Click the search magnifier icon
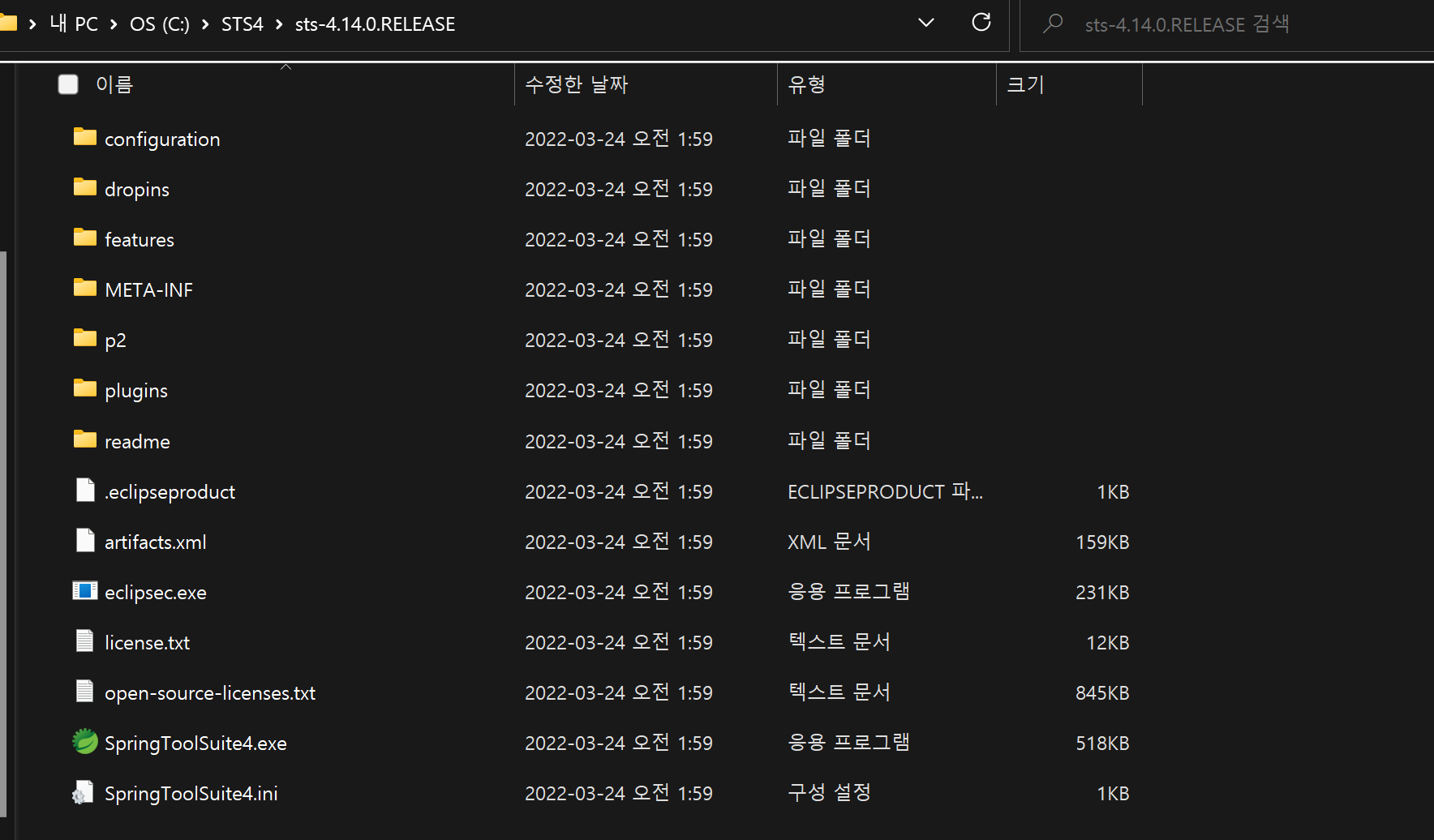Viewport: 1434px width, 840px height. pyautogui.click(x=1053, y=24)
